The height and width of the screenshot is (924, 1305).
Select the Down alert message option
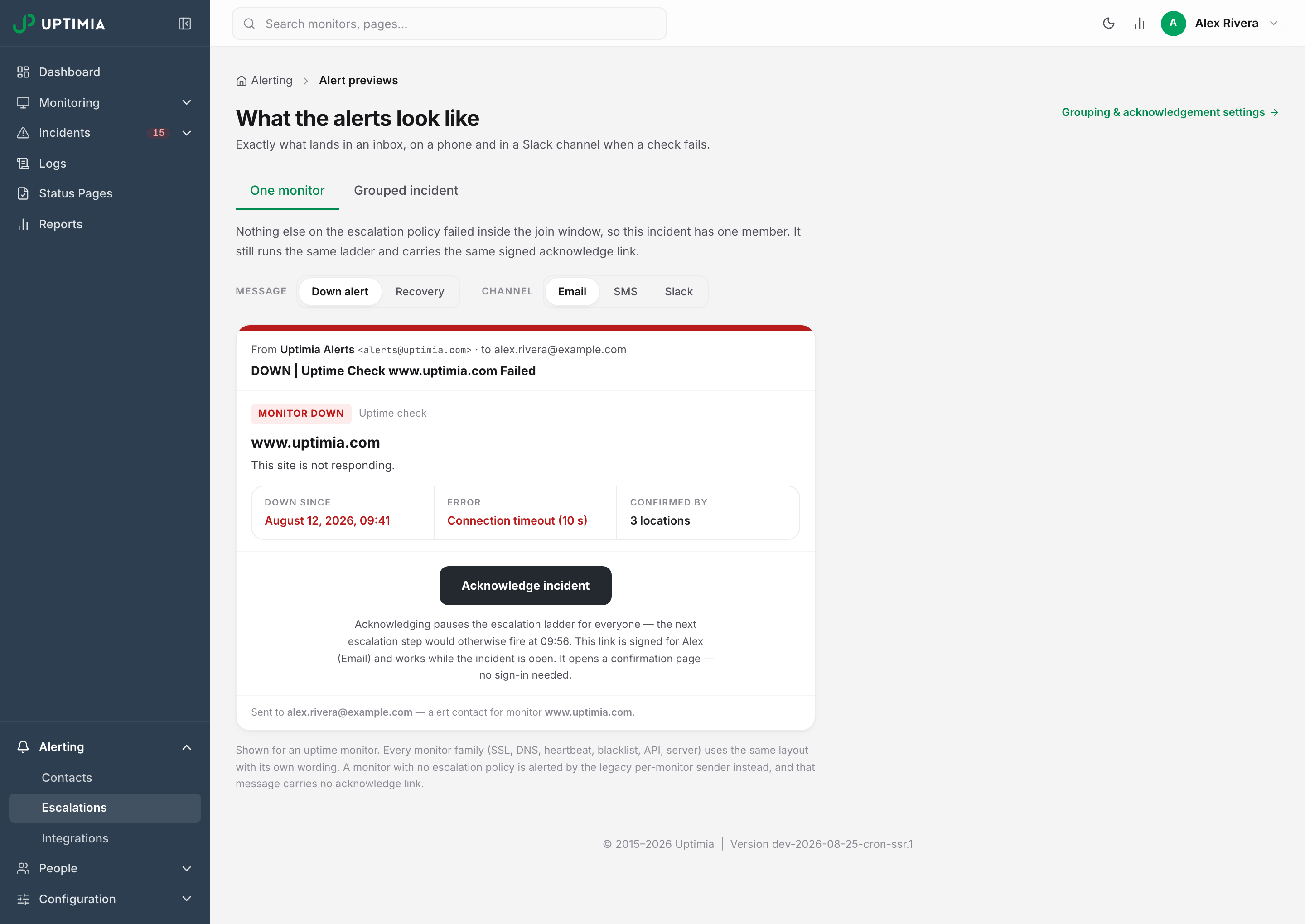coord(340,291)
